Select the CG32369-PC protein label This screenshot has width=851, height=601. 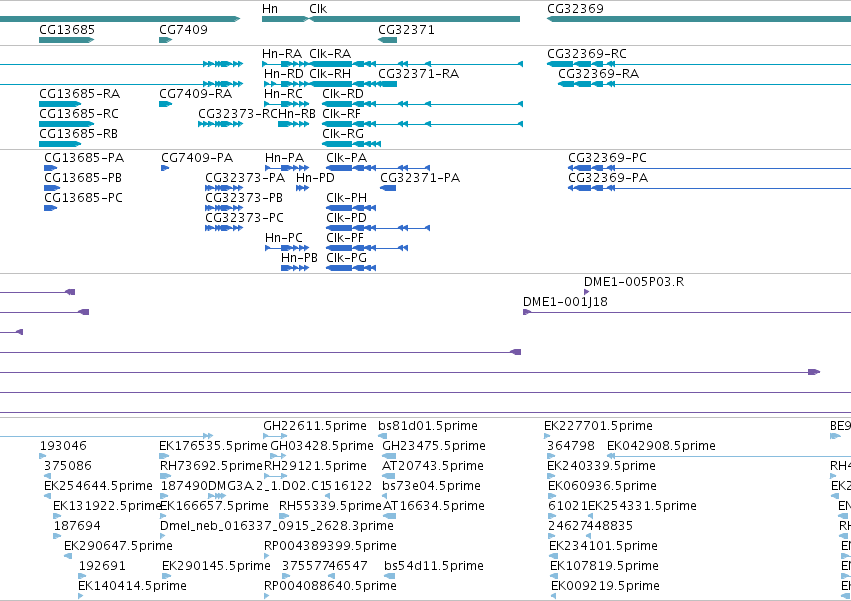click(x=607, y=158)
